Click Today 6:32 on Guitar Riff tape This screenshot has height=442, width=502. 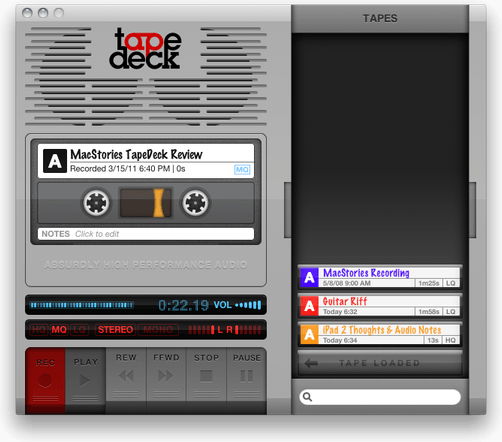[340, 312]
